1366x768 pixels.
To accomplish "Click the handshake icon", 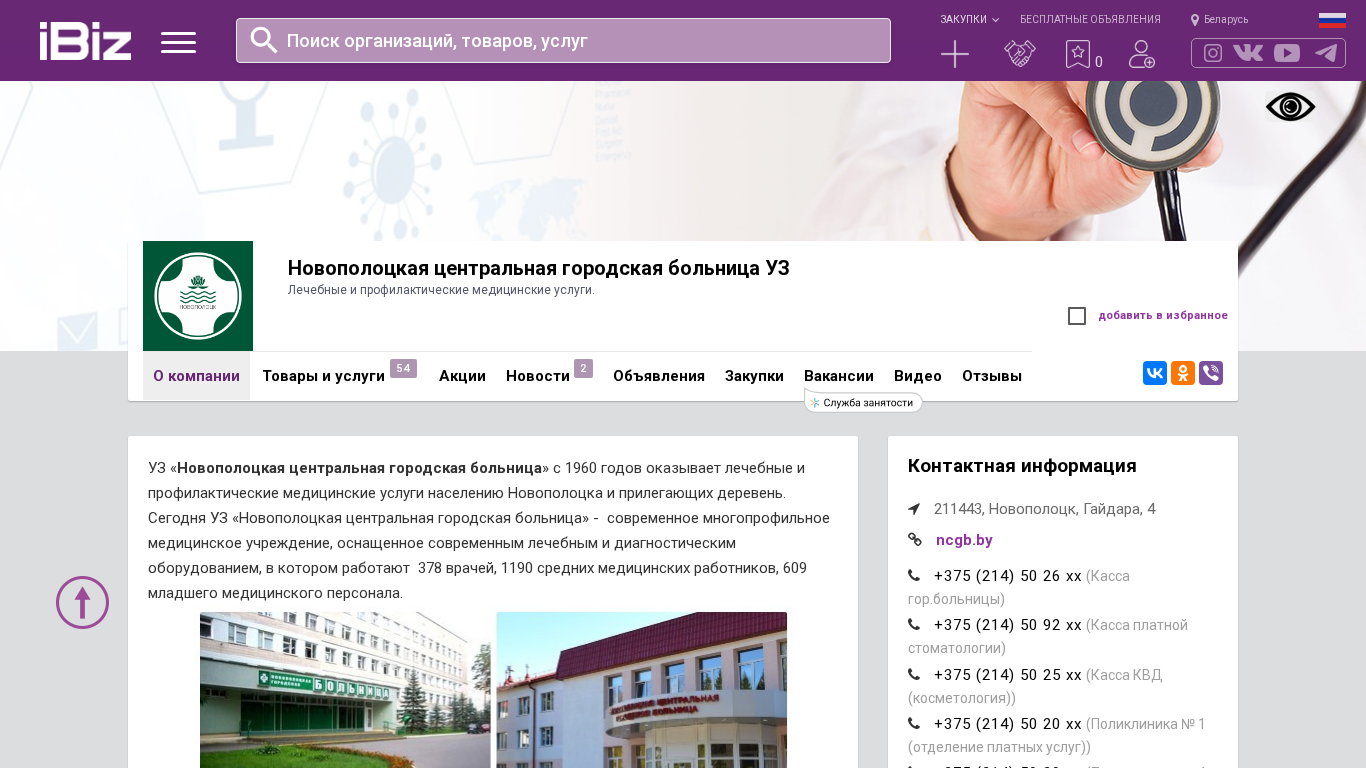I will [1020, 54].
